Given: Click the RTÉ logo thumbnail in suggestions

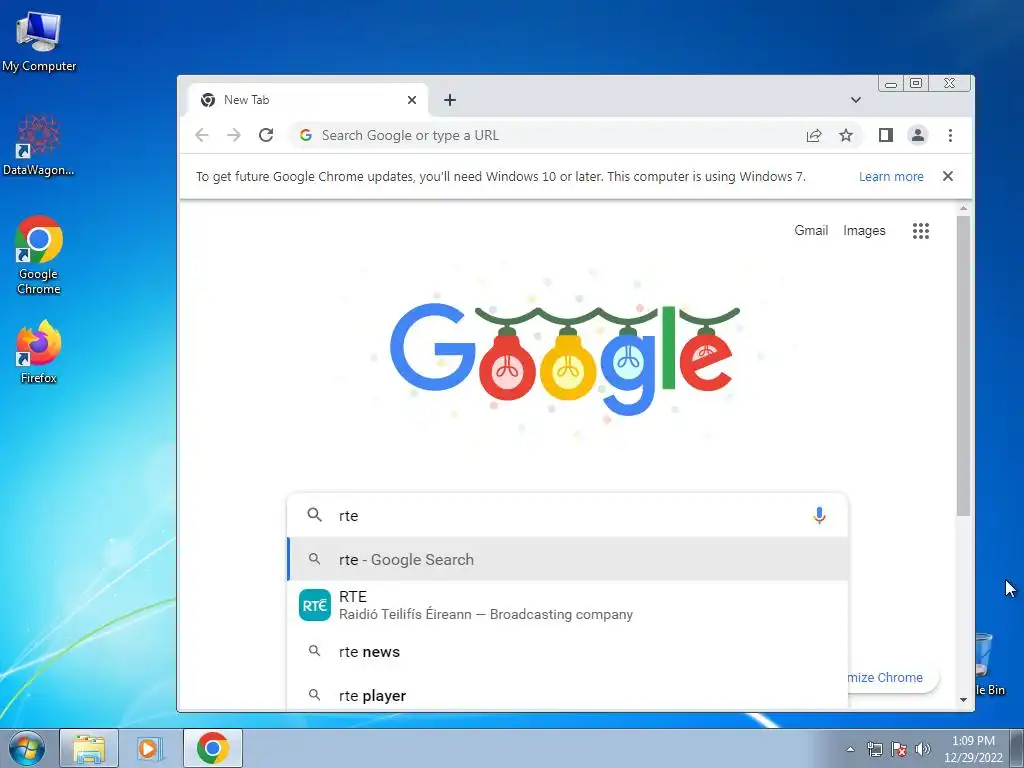Looking at the screenshot, I should click(315, 605).
